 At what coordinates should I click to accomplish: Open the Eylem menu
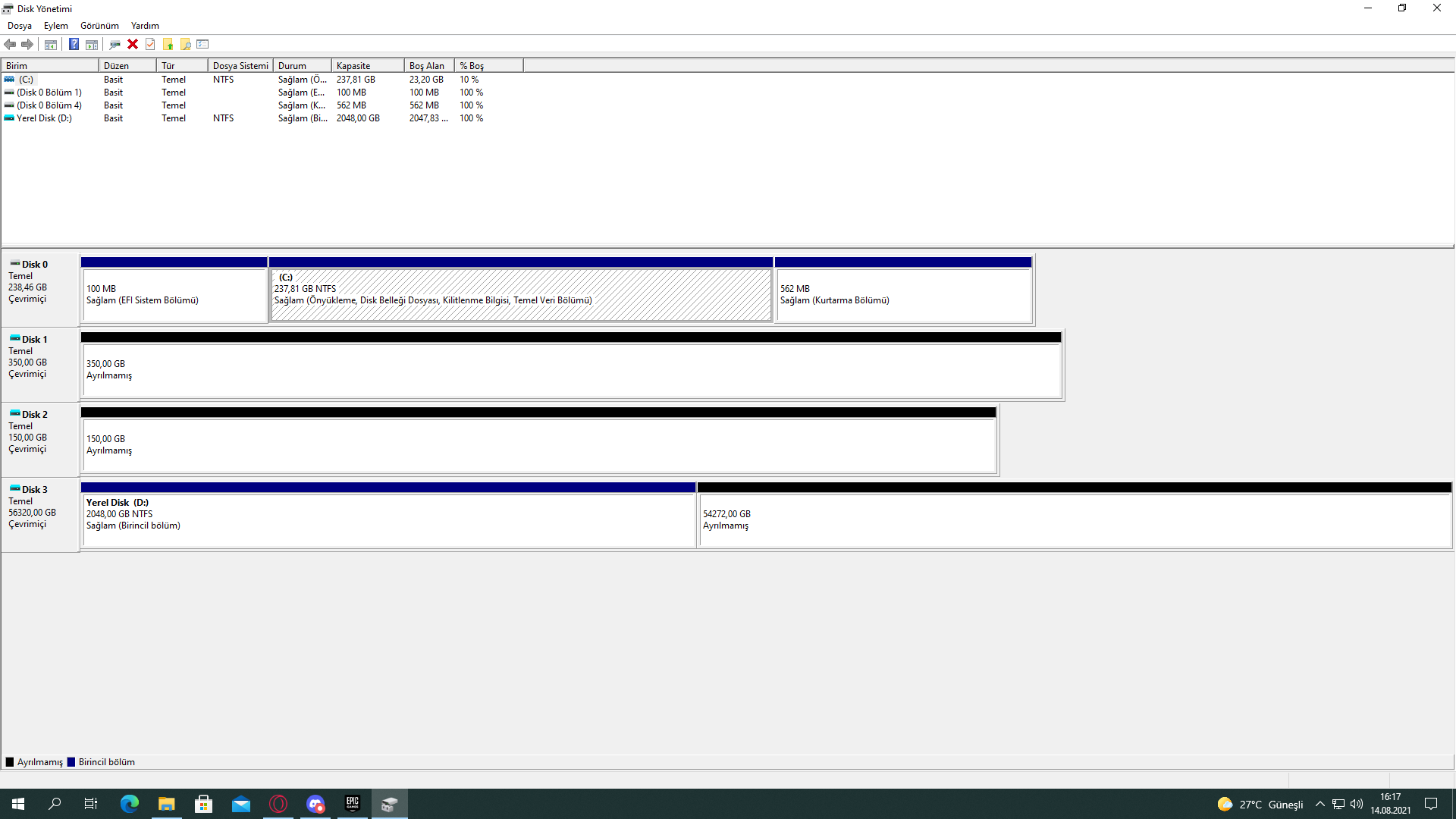point(55,26)
